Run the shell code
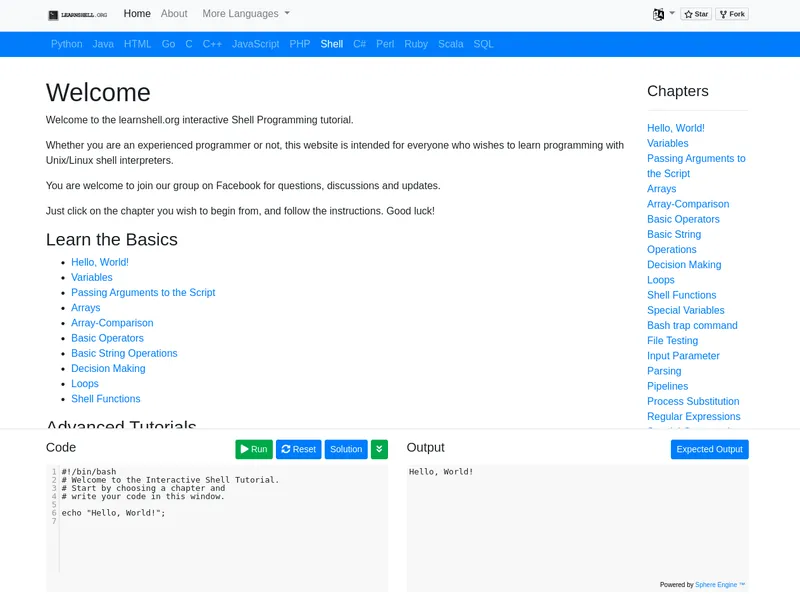The width and height of the screenshot is (800, 594). (254, 450)
